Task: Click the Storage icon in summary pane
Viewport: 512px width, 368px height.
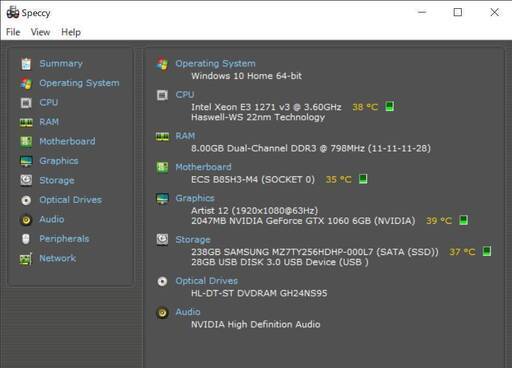Action: click(x=162, y=239)
